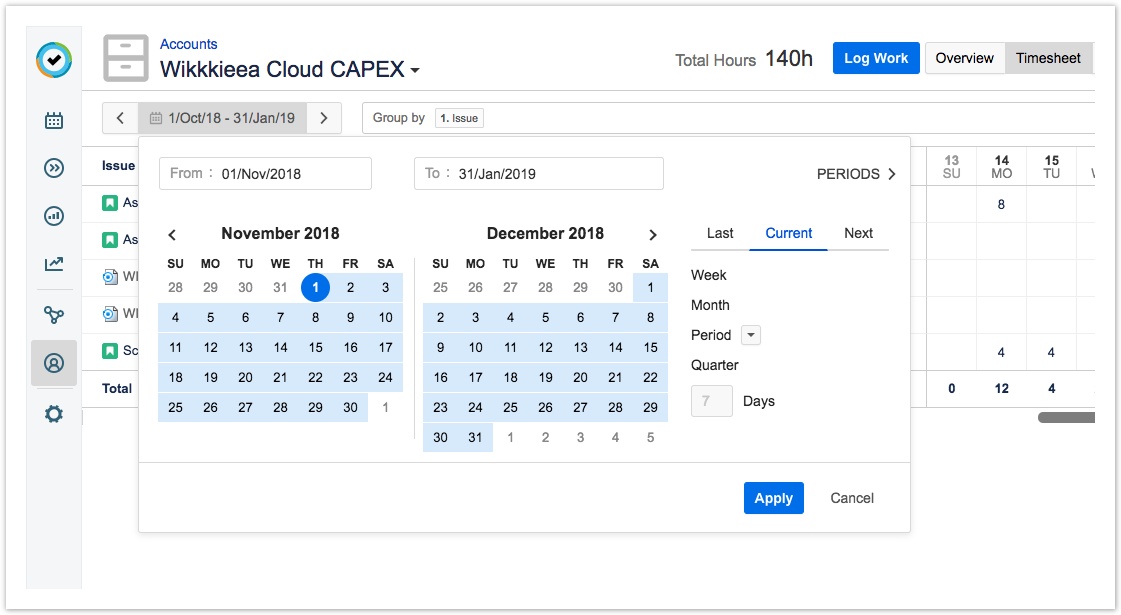Click the From date input field
Viewport: 1121px width, 615px height.
click(265, 173)
